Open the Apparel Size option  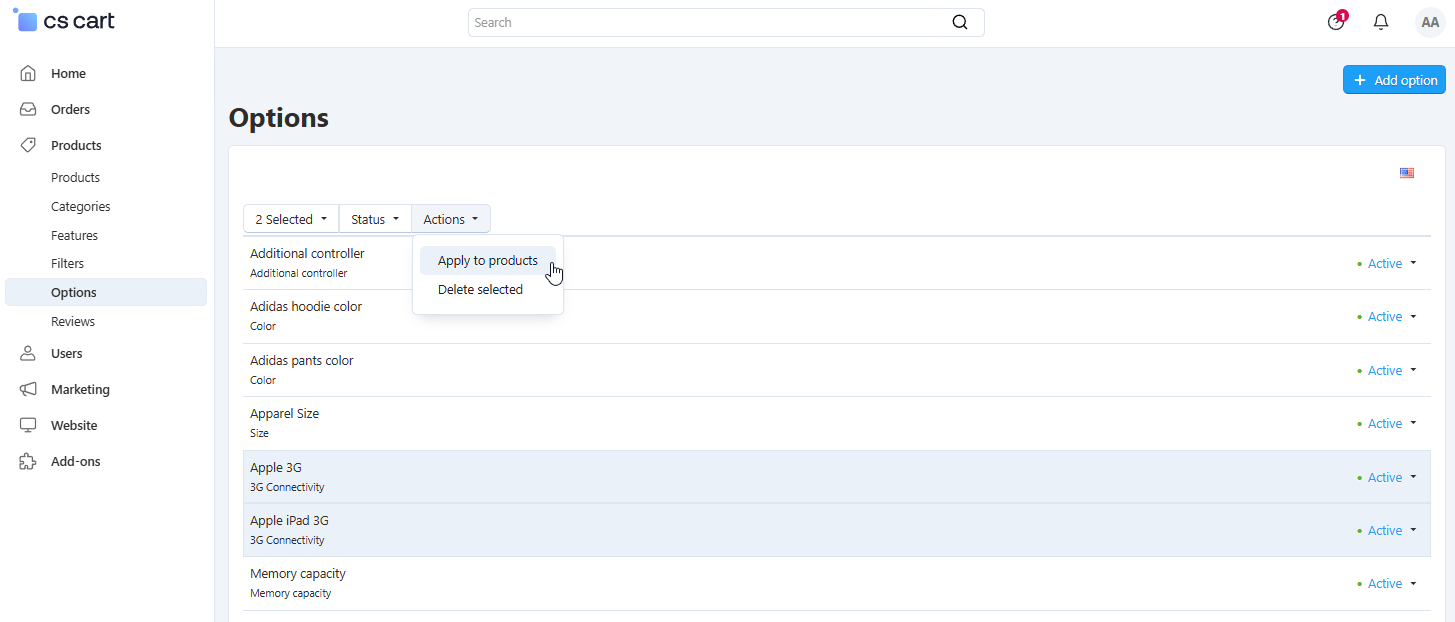tap(285, 413)
